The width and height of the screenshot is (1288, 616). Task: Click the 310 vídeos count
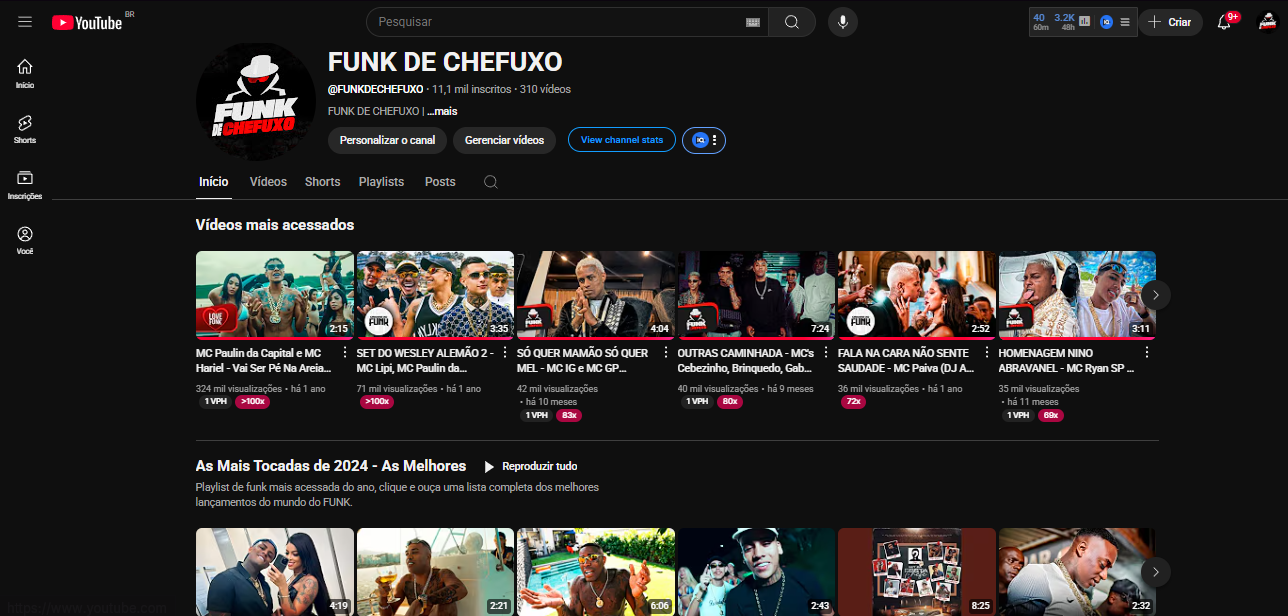click(x=545, y=89)
